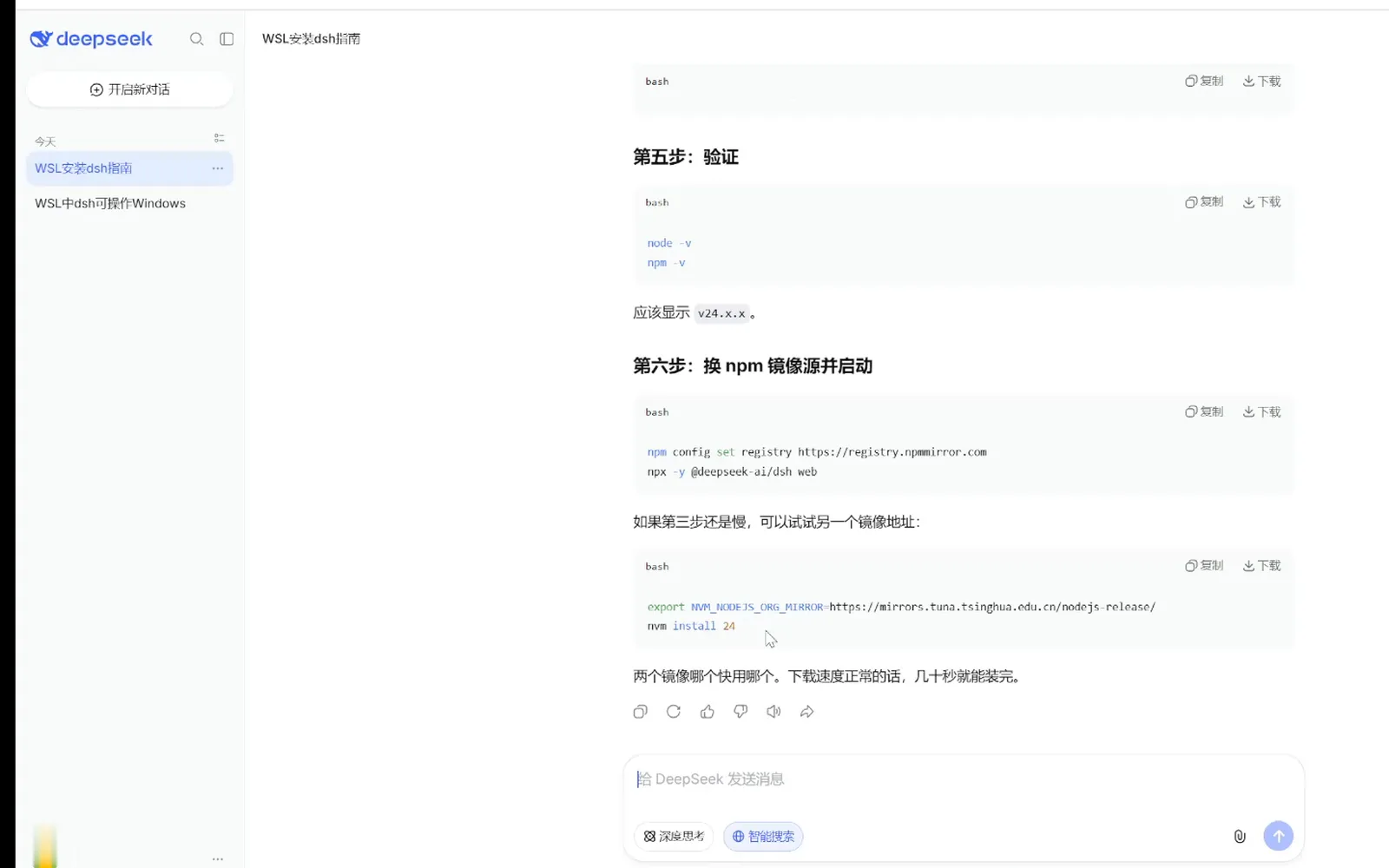Send the message with the arrow button

pyautogui.click(x=1278, y=836)
